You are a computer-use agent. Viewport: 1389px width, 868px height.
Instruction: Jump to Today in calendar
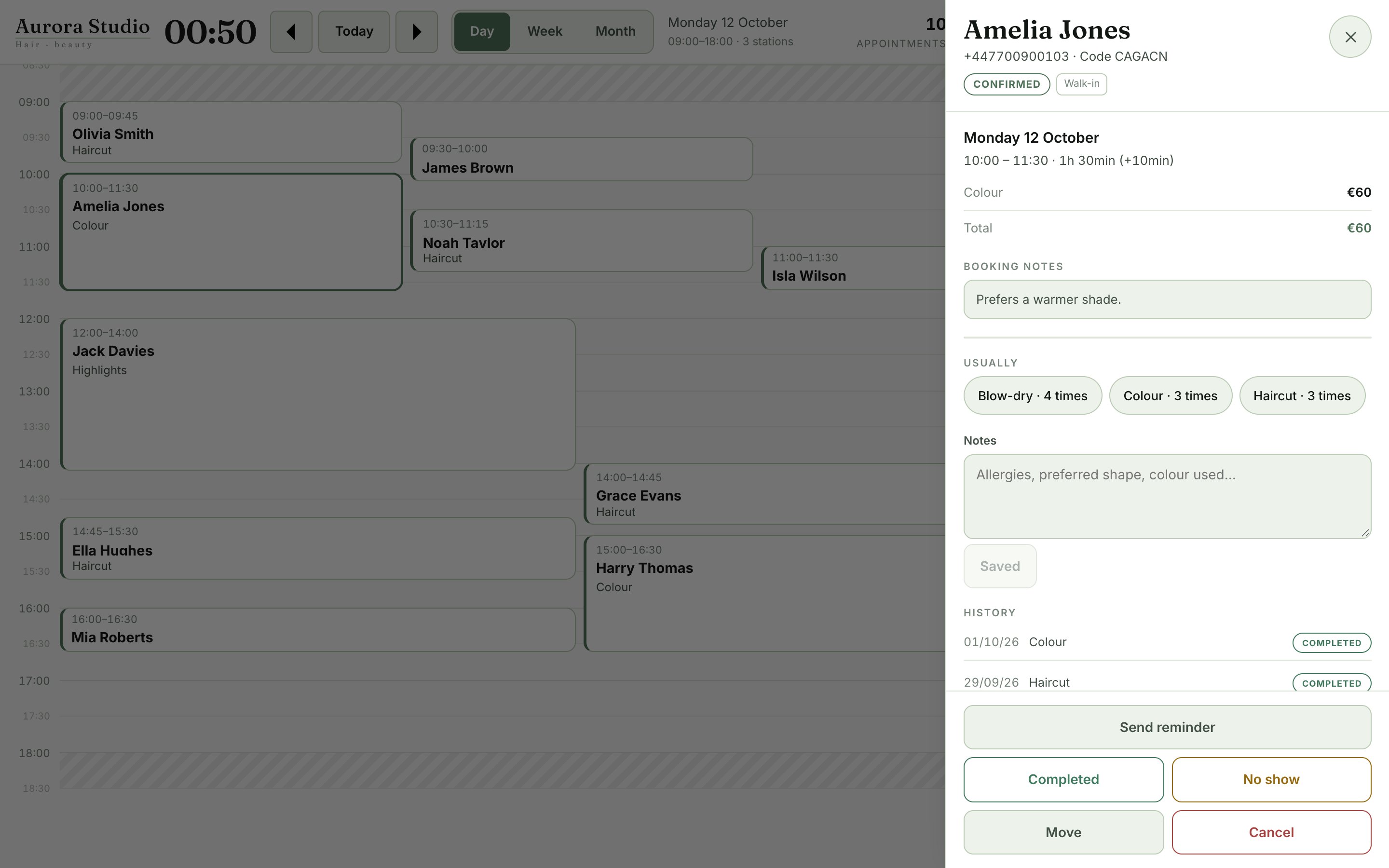pyautogui.click(x=354, y=31)
